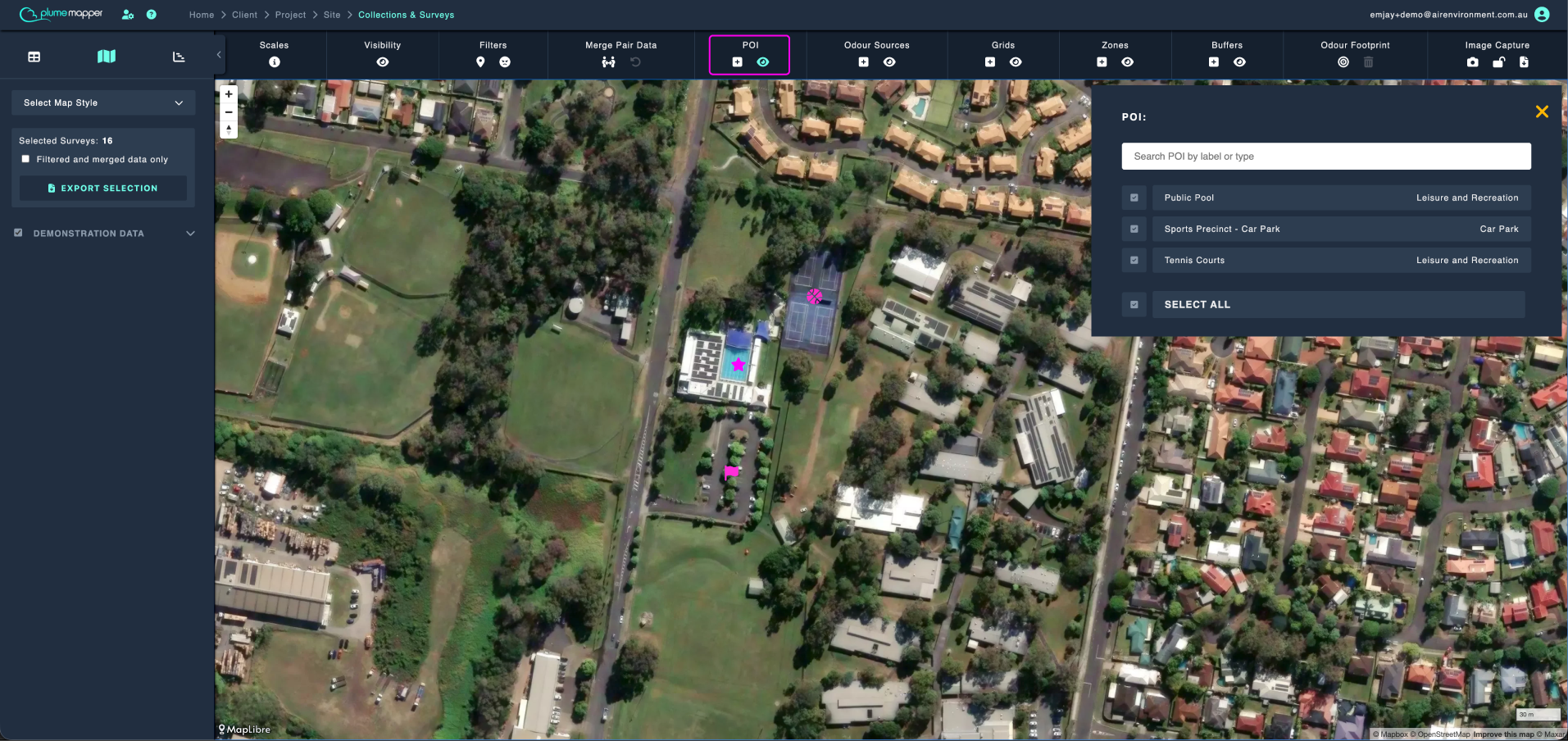Click the pink star POI marker on map

coord(739,364)
